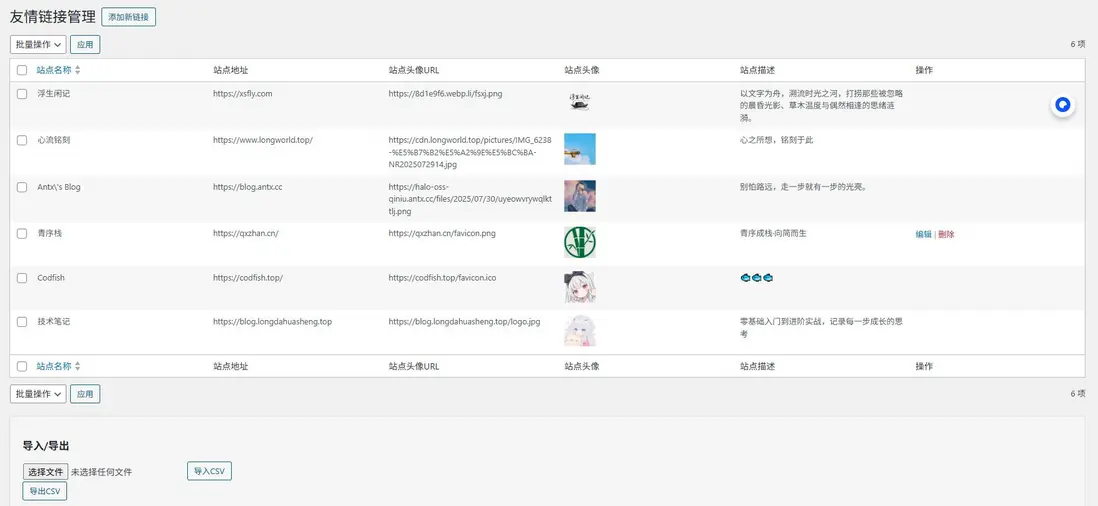Click the https://blog.longdahuasheng.top address
1098x506 pixels.
pyautogui.click(x=272, y=322)
